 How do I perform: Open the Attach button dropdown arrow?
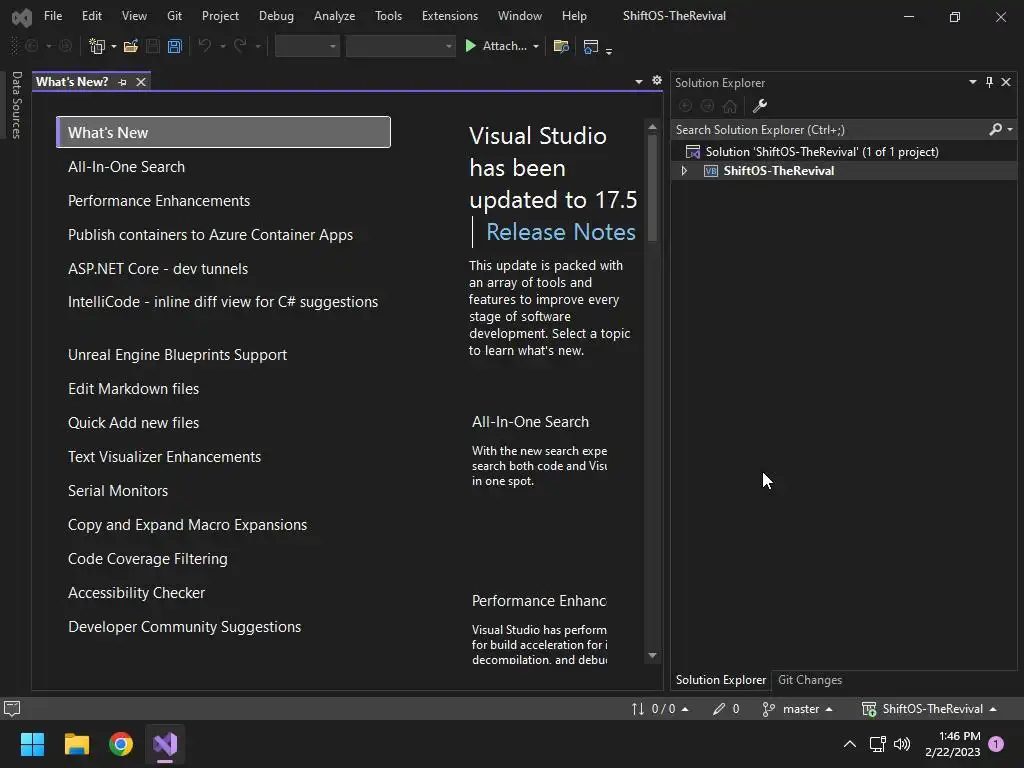pos(536,46)
